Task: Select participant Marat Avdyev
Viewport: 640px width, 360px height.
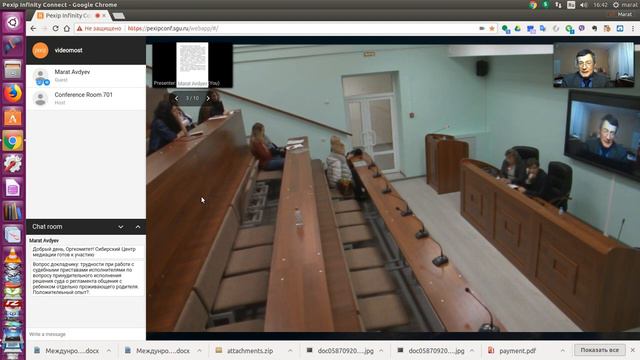Action: point(86,76)
